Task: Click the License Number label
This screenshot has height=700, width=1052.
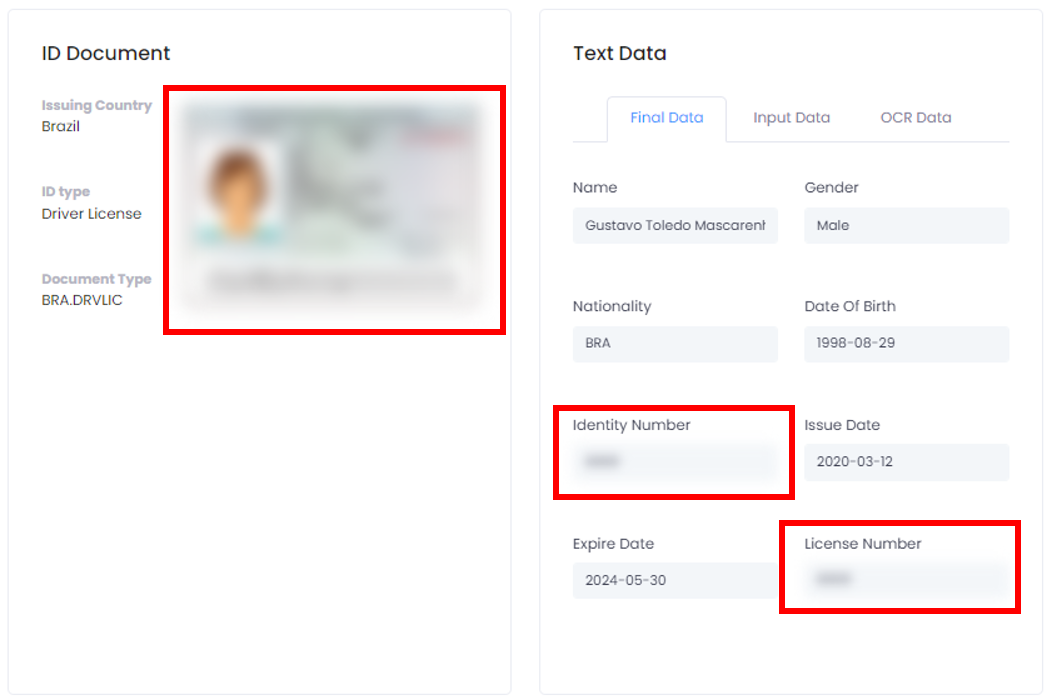Action: (x=863, y=544)
